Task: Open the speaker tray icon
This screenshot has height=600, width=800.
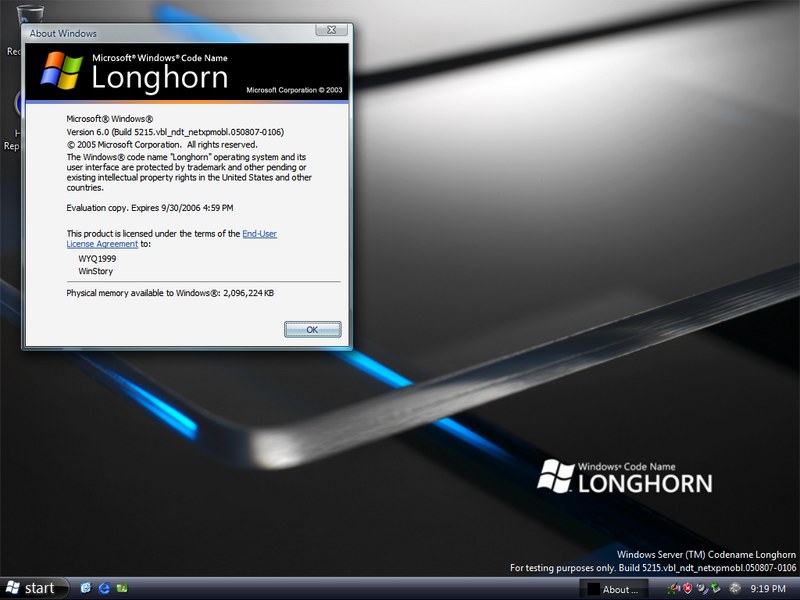Action: pyautogui.click(x=702, y=588)
